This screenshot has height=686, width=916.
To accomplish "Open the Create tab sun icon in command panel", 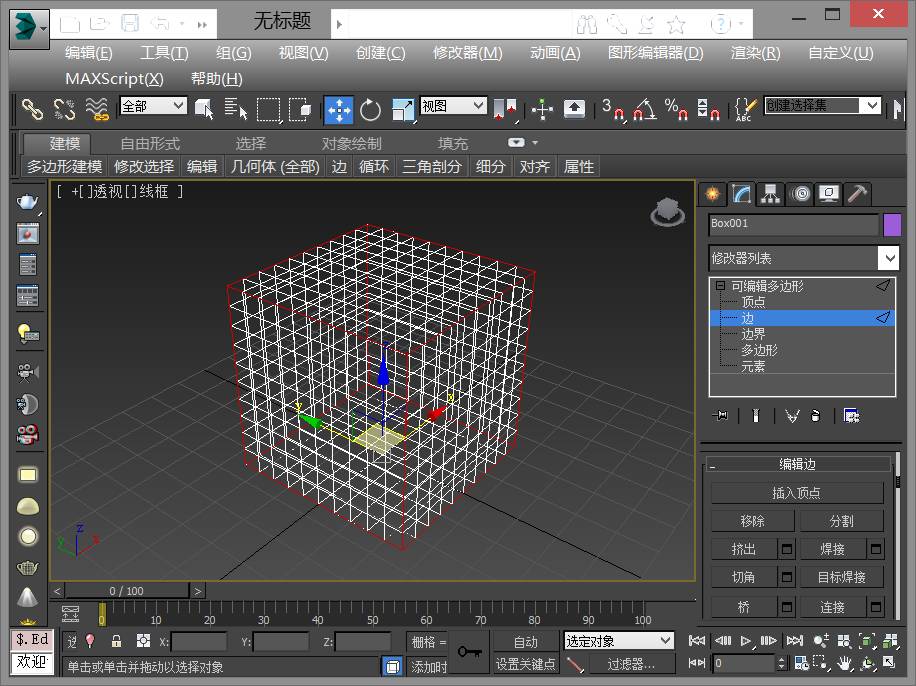I will click(x=713, y=194).
